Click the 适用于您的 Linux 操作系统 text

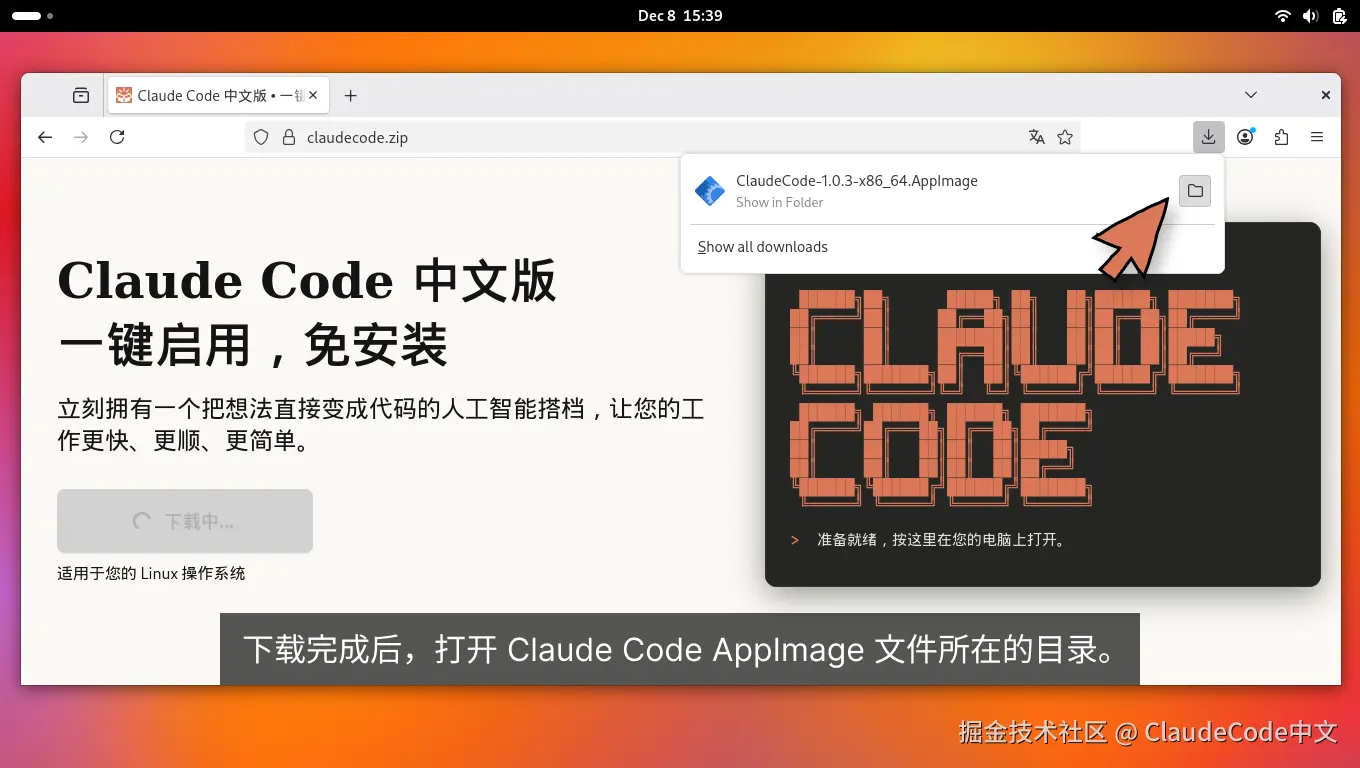pyautogui.click(x=151, y=573)
